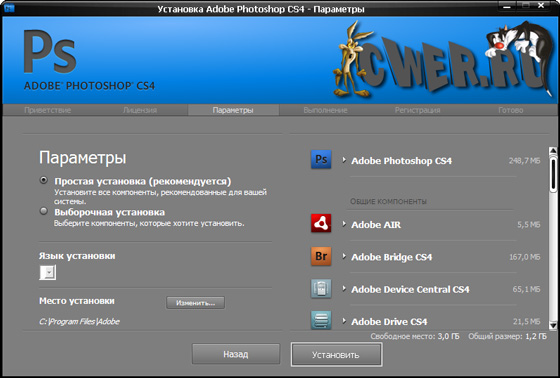
Task: Click the Общие компоненты section heading
Action: coord(388,202)
